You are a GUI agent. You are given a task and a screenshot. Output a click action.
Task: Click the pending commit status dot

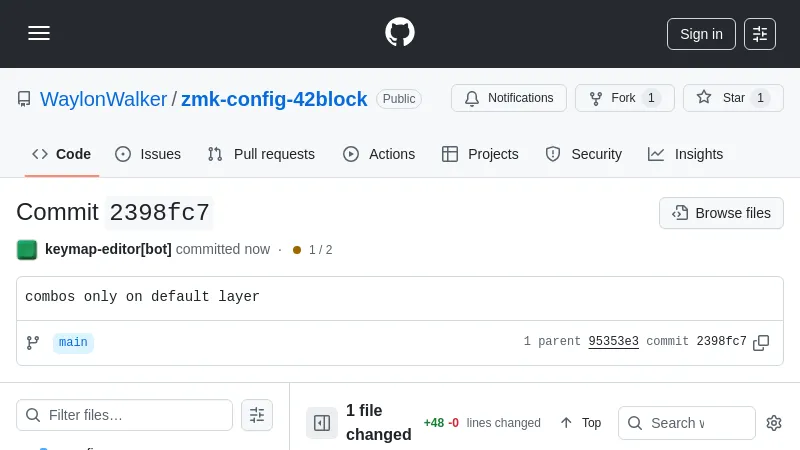pyautogui.click(x=297, y=250)
